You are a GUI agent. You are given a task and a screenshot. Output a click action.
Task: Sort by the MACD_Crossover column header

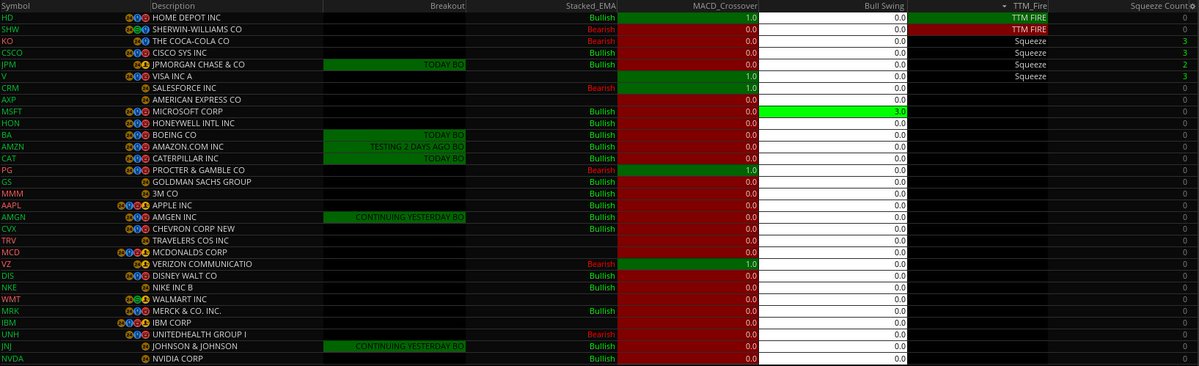(688, 6)
